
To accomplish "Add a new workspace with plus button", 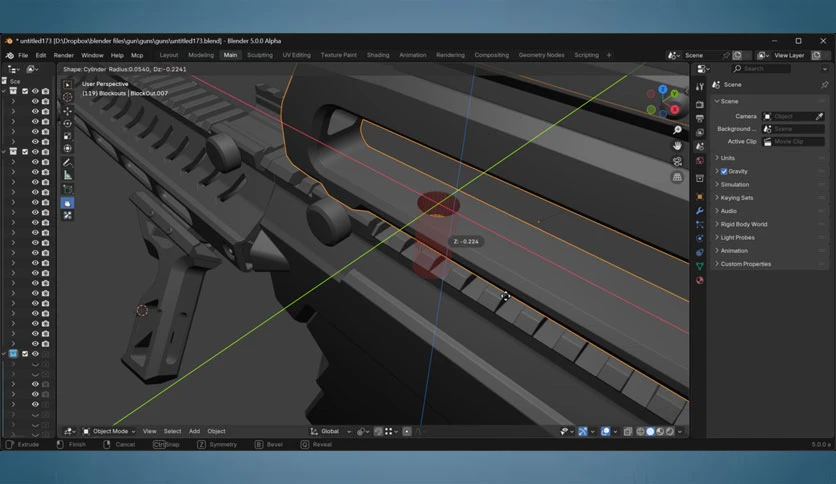I will point(609,55).
